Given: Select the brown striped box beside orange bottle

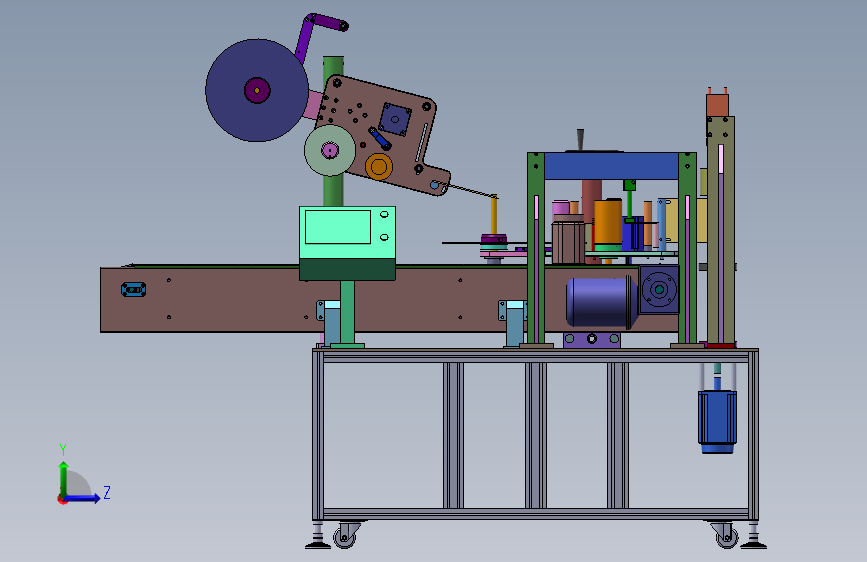Looking at the screenshot, I should pos(568,241).
